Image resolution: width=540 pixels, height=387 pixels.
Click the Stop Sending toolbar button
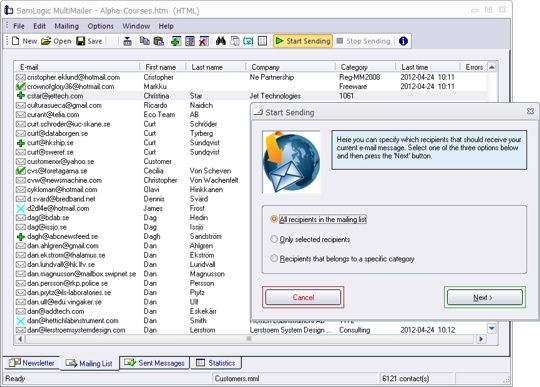(x=363, y=41)
